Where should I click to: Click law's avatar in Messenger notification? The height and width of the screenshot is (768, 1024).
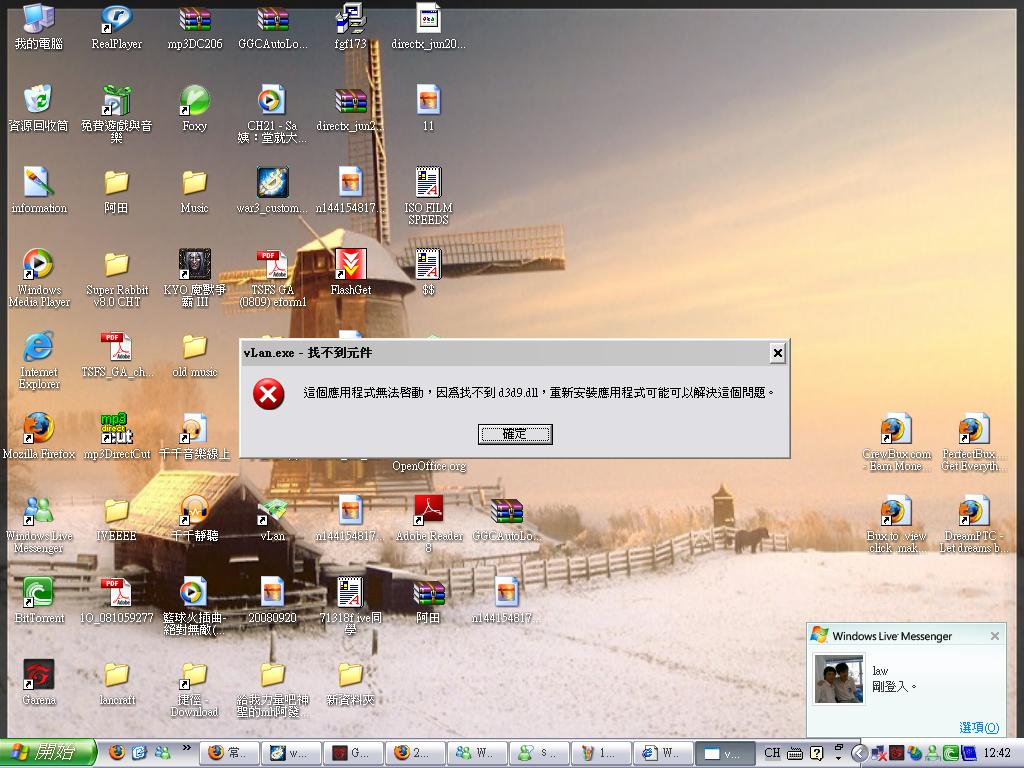pyautogui.click(x=839, y=680)
